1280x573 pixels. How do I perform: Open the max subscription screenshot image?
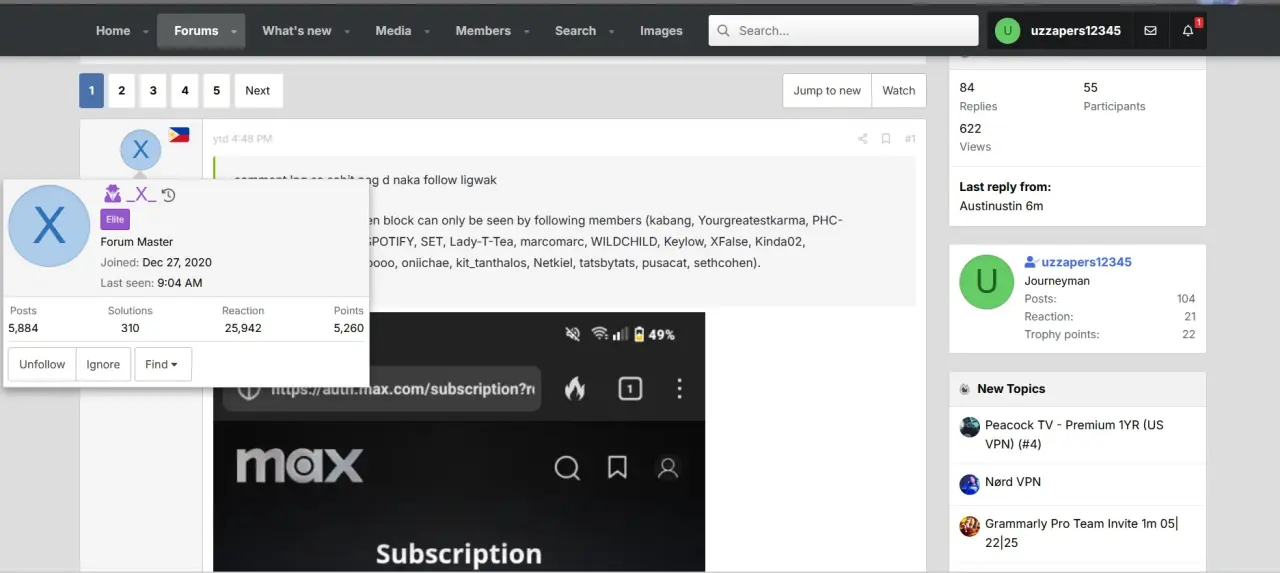pyautogui.click(x=459, y=442)
